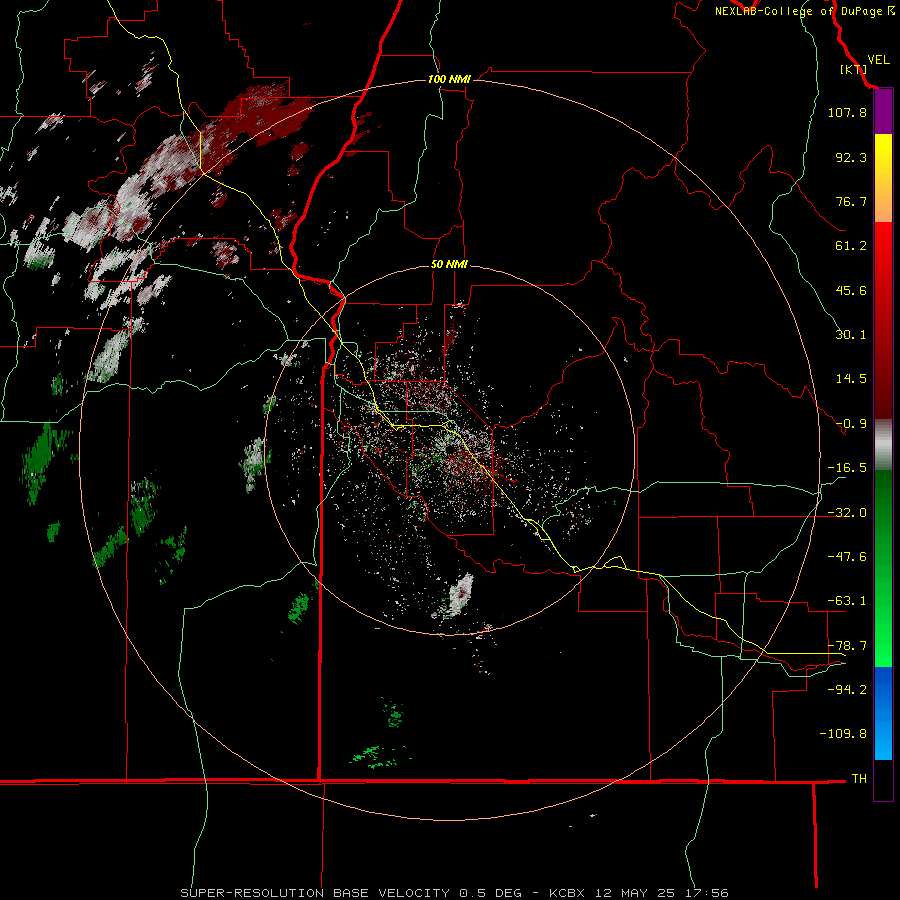This screenshot has width=900, height=900.
Task: Click the Super-Resolution Base Velocity caption at bottom
Action: pos(454,893)
